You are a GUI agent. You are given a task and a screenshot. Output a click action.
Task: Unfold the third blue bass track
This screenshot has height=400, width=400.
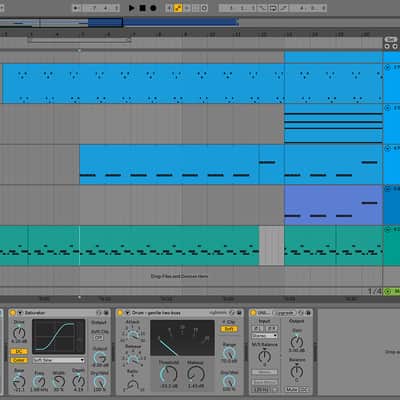pos(387,148)
